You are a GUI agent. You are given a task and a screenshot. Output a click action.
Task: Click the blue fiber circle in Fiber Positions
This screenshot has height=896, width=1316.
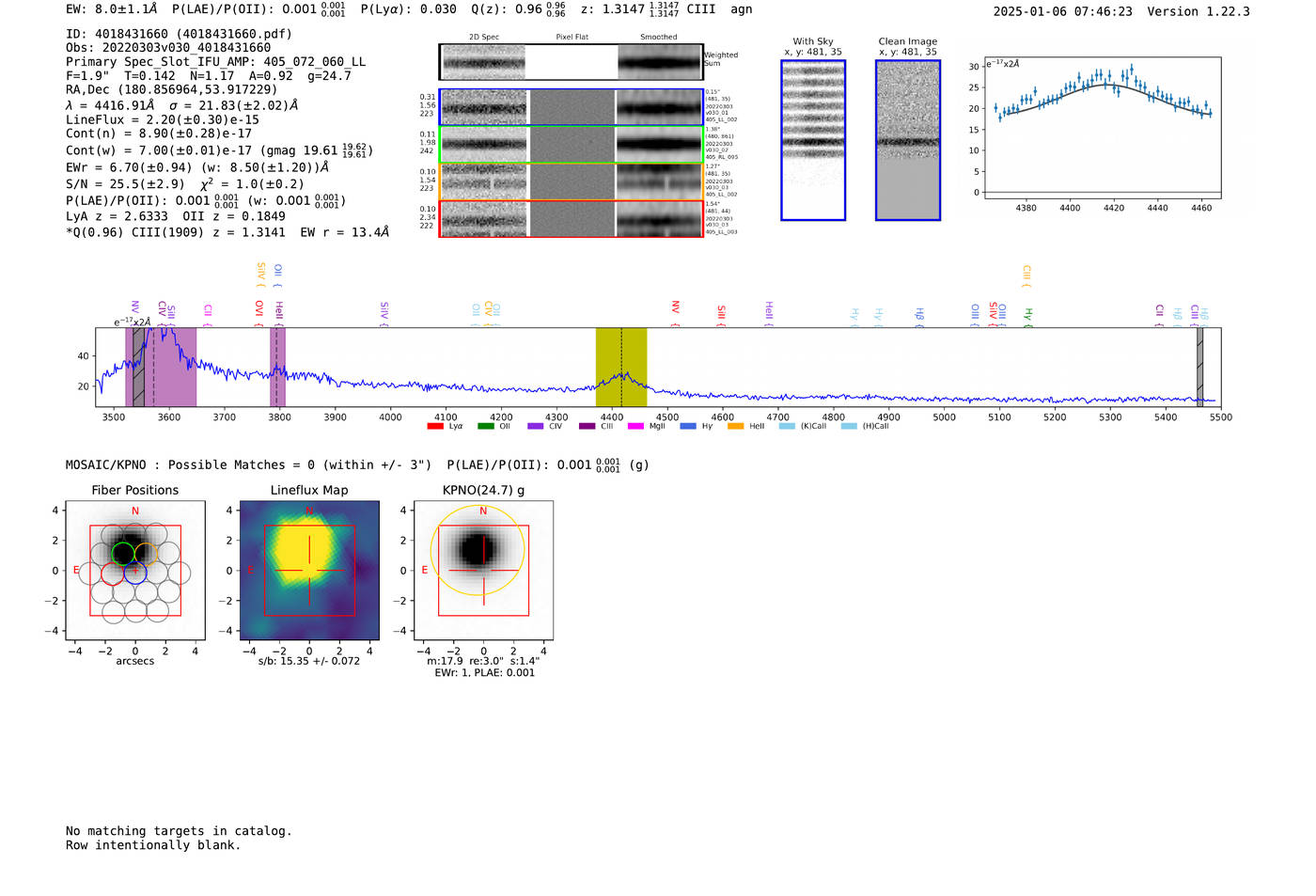135,574
